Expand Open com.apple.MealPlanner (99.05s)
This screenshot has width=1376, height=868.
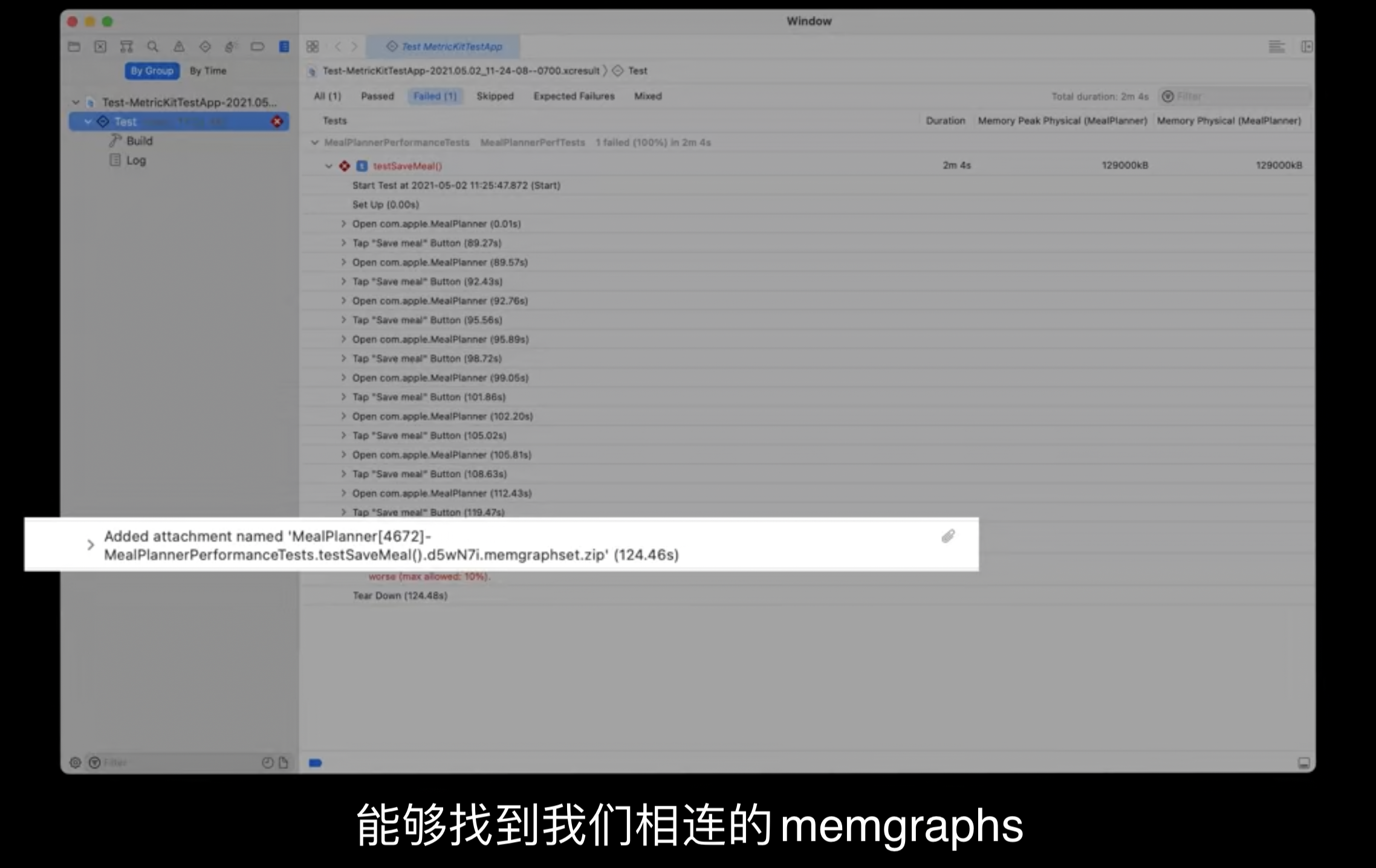[x=343, y=378]
